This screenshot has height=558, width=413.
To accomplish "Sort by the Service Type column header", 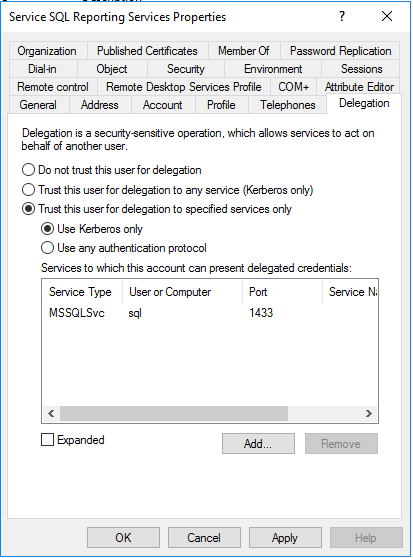I will (x=82, y=292).
